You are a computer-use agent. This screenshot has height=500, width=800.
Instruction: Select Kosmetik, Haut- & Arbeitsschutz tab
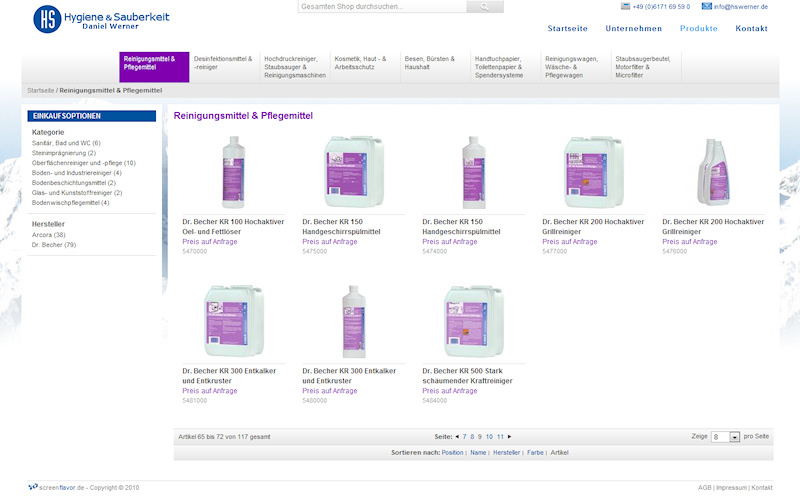365,67
